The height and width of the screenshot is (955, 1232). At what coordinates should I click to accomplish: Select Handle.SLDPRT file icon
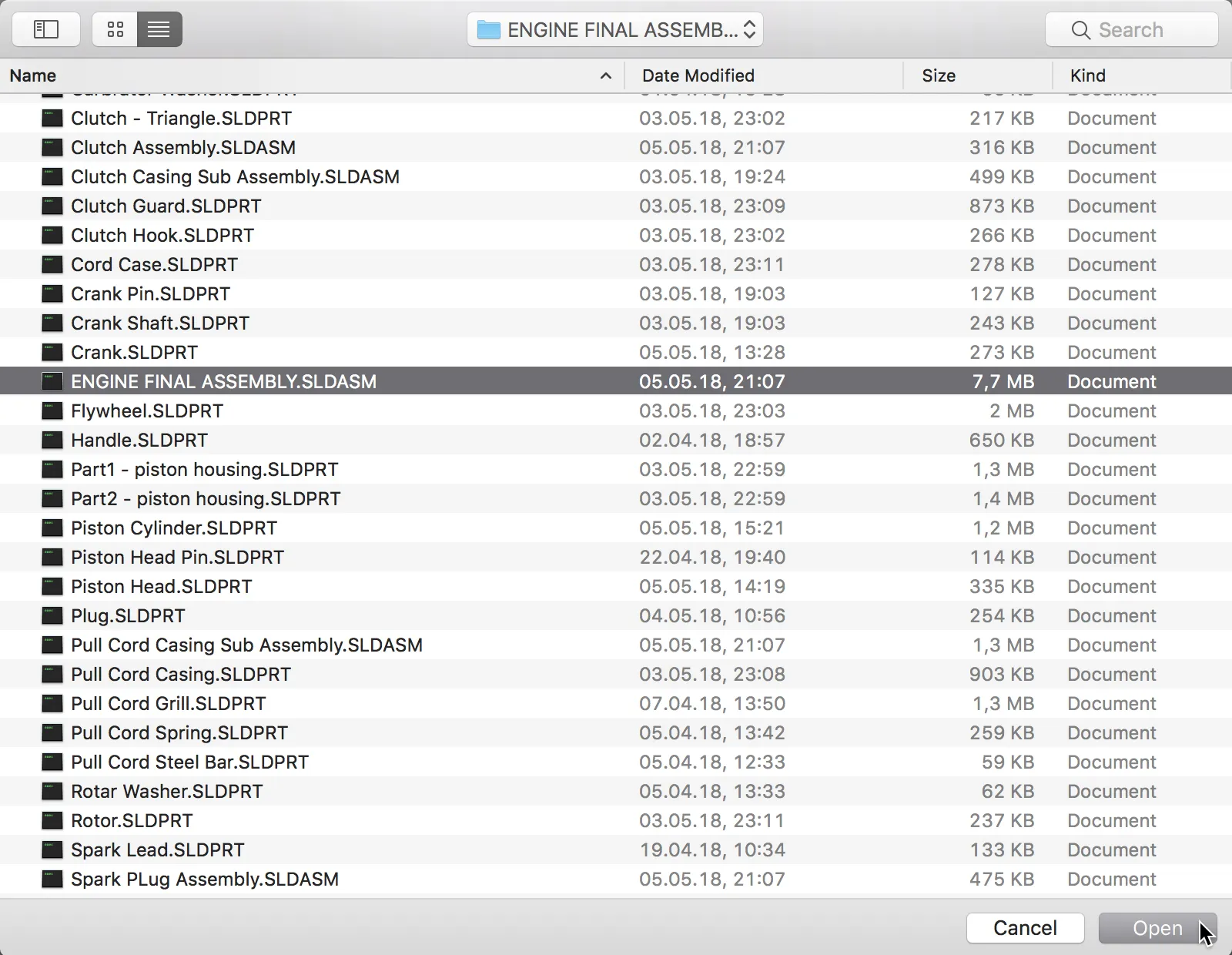52,440
